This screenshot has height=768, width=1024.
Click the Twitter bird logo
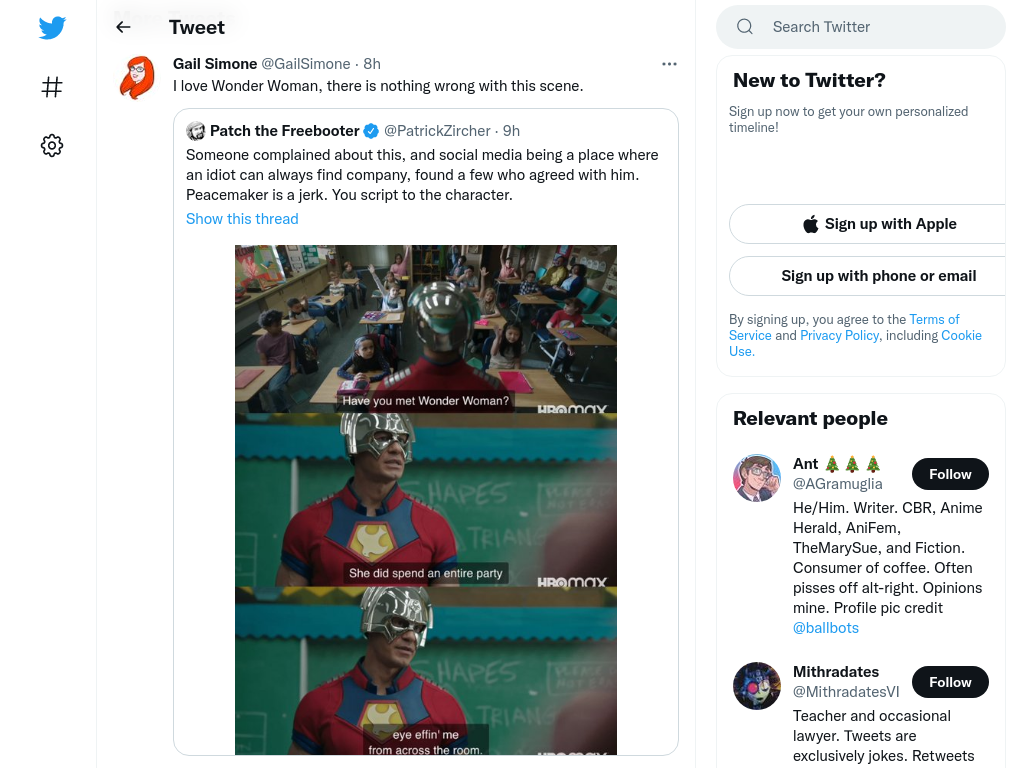(x=52, y=27)
